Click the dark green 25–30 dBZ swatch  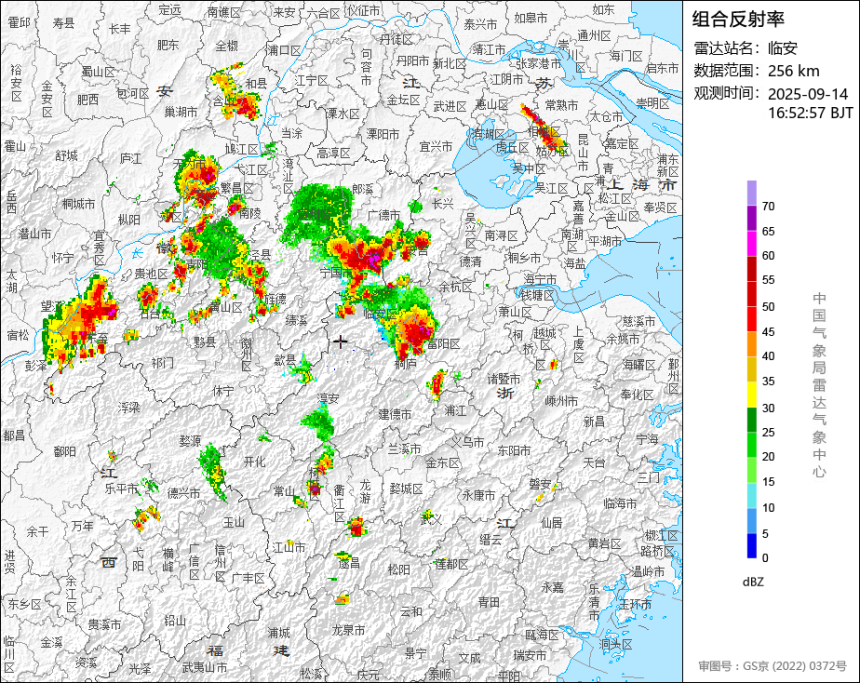(x=752, y=420)
